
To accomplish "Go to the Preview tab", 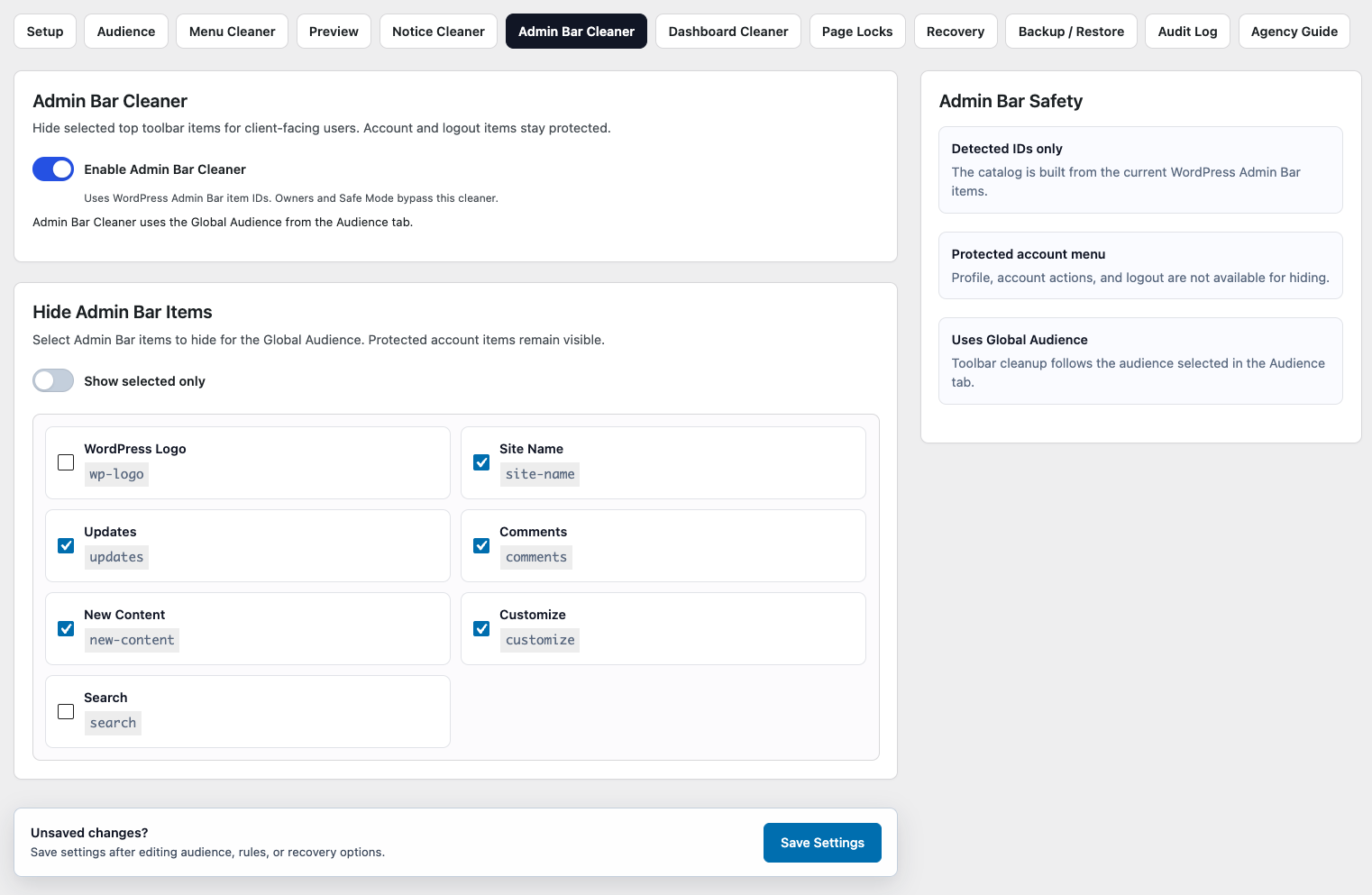I will point(334,32).
